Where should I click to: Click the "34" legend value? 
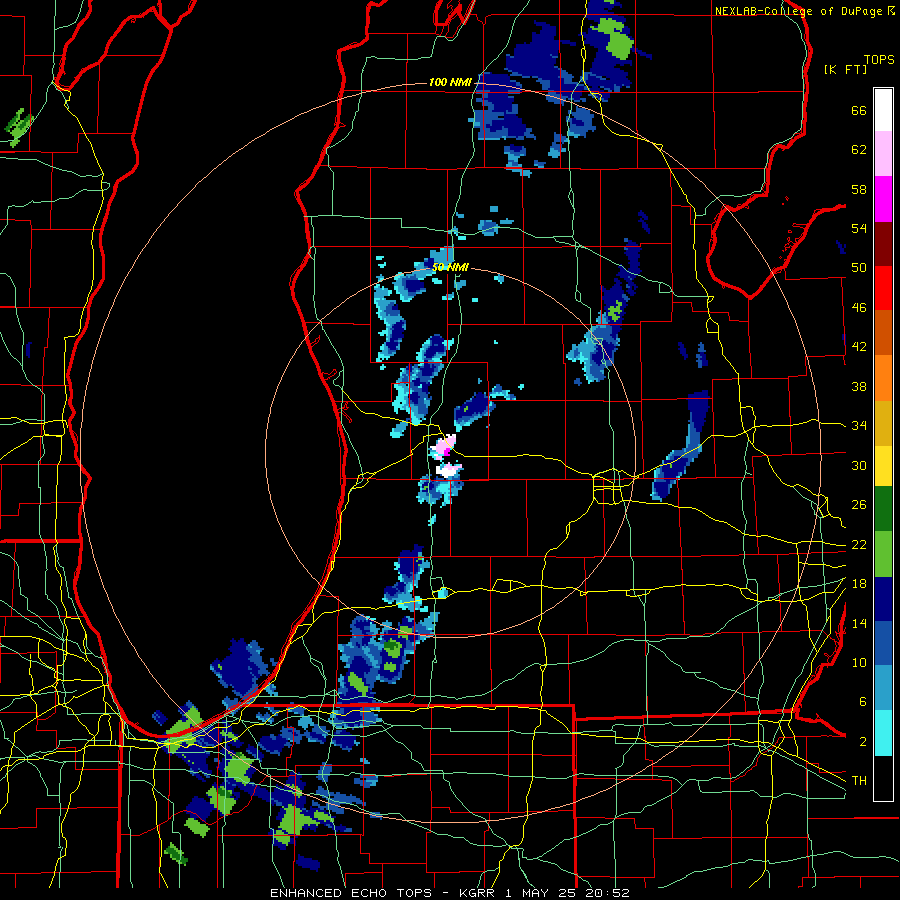pos(859,426)
